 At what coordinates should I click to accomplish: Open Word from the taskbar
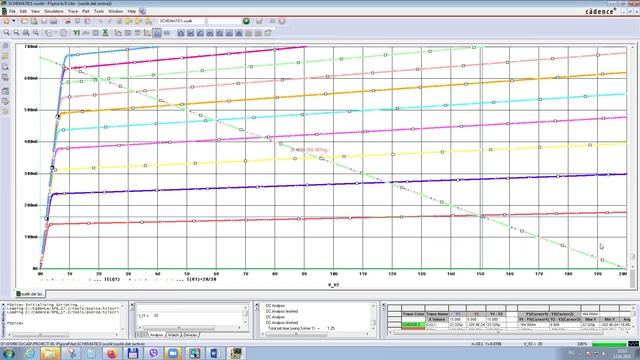pyautogui.click(x=215, y=353)
